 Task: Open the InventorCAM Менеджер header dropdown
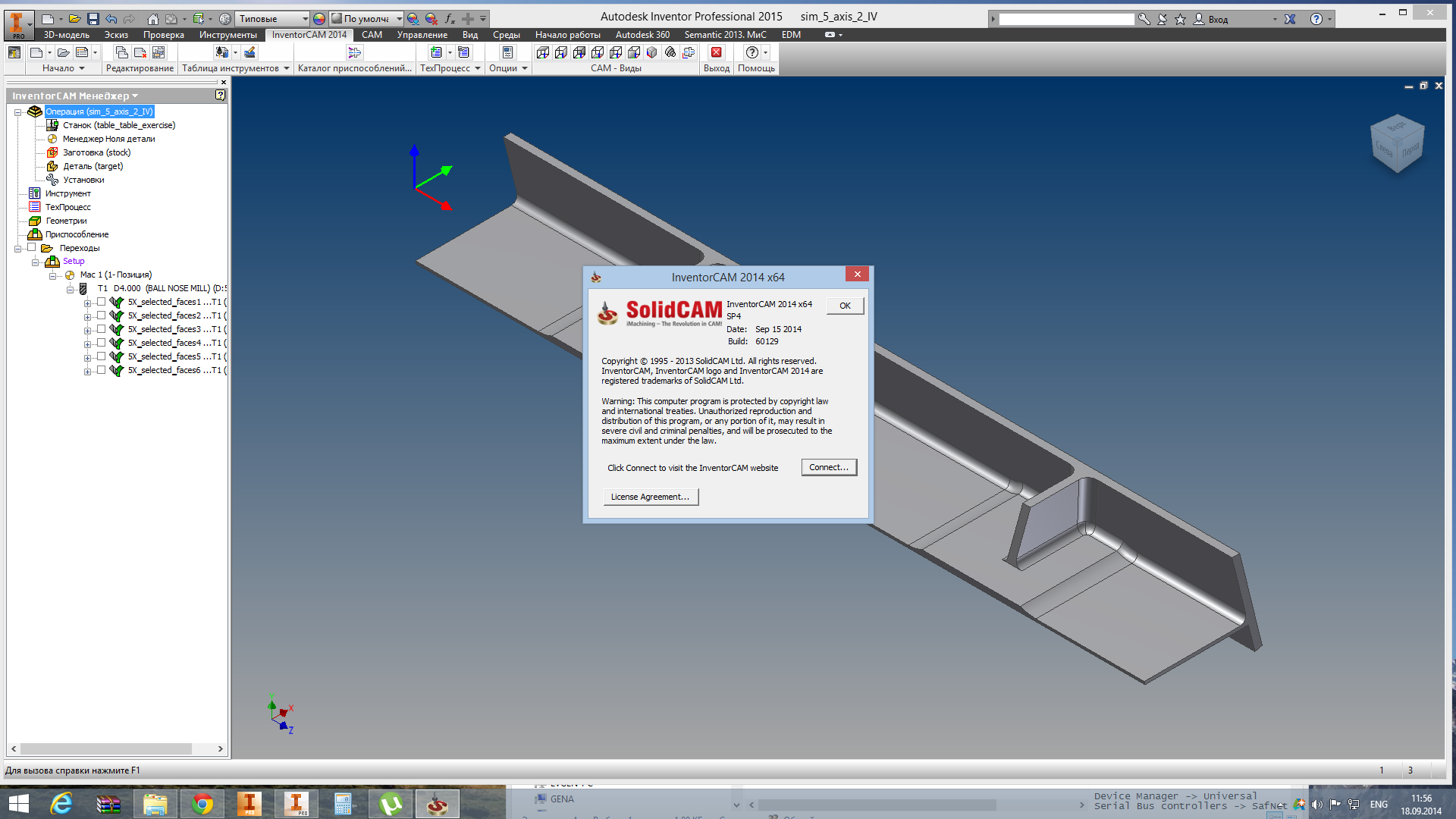(x=135, y=96)
